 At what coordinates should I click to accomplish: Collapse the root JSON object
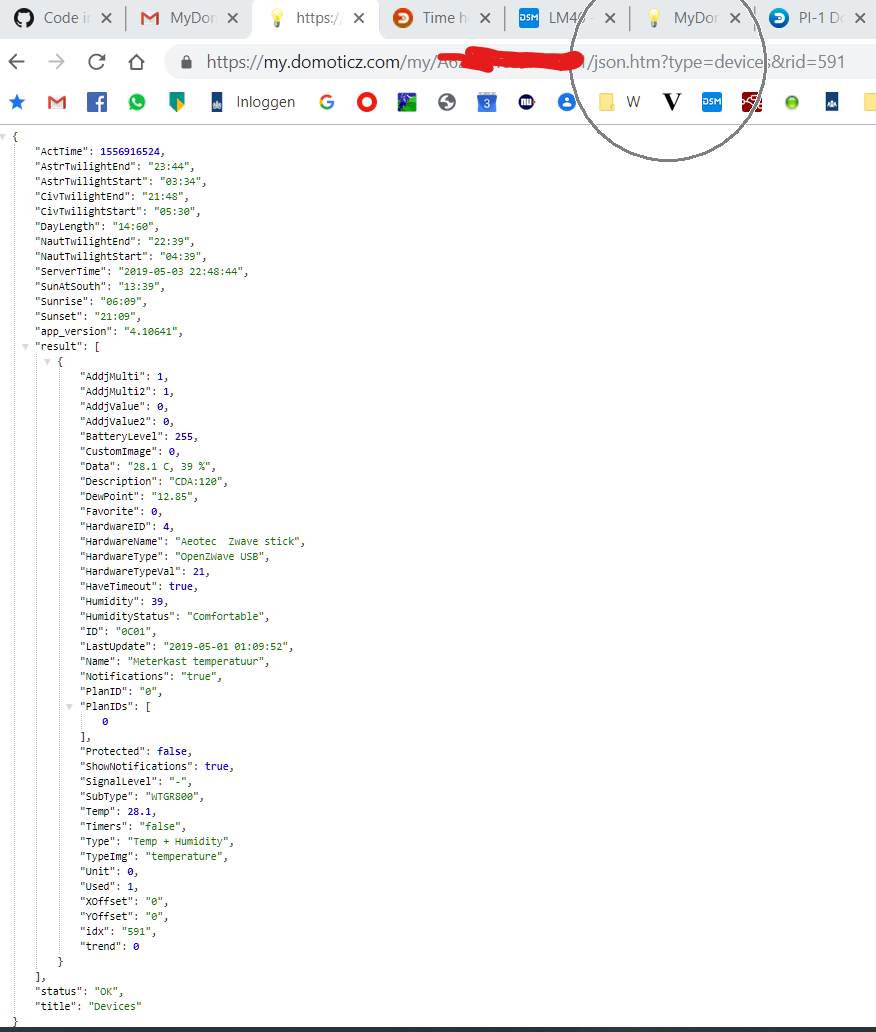point(3,137)
